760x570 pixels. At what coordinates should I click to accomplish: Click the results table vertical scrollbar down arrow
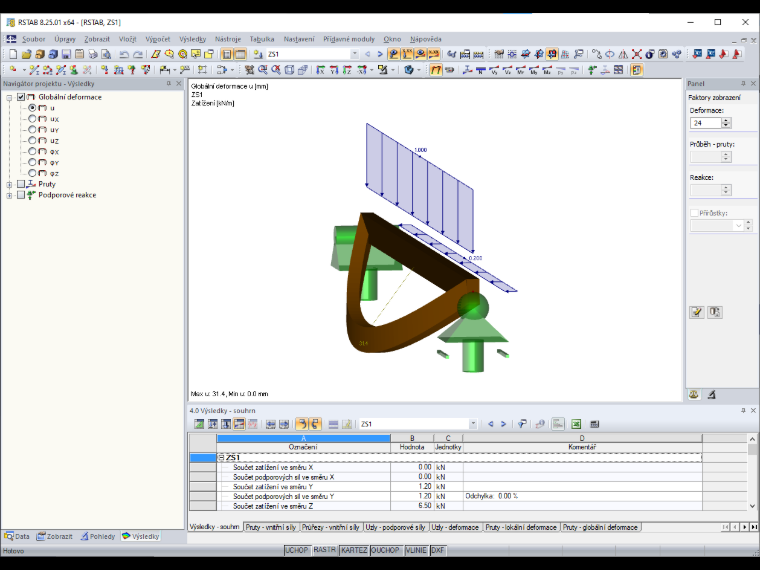click(x=752, y=506)
